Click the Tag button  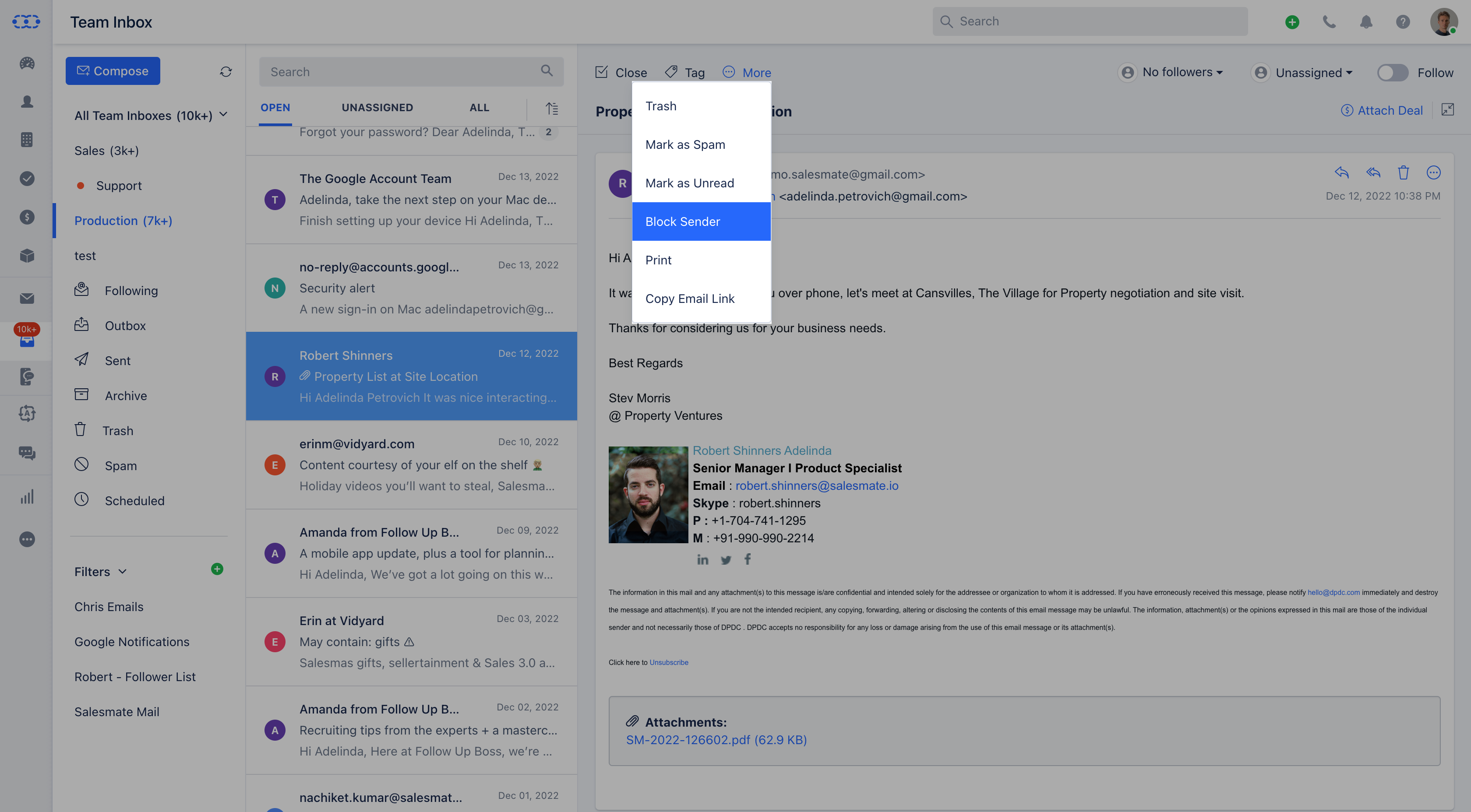tap(685, 73)
